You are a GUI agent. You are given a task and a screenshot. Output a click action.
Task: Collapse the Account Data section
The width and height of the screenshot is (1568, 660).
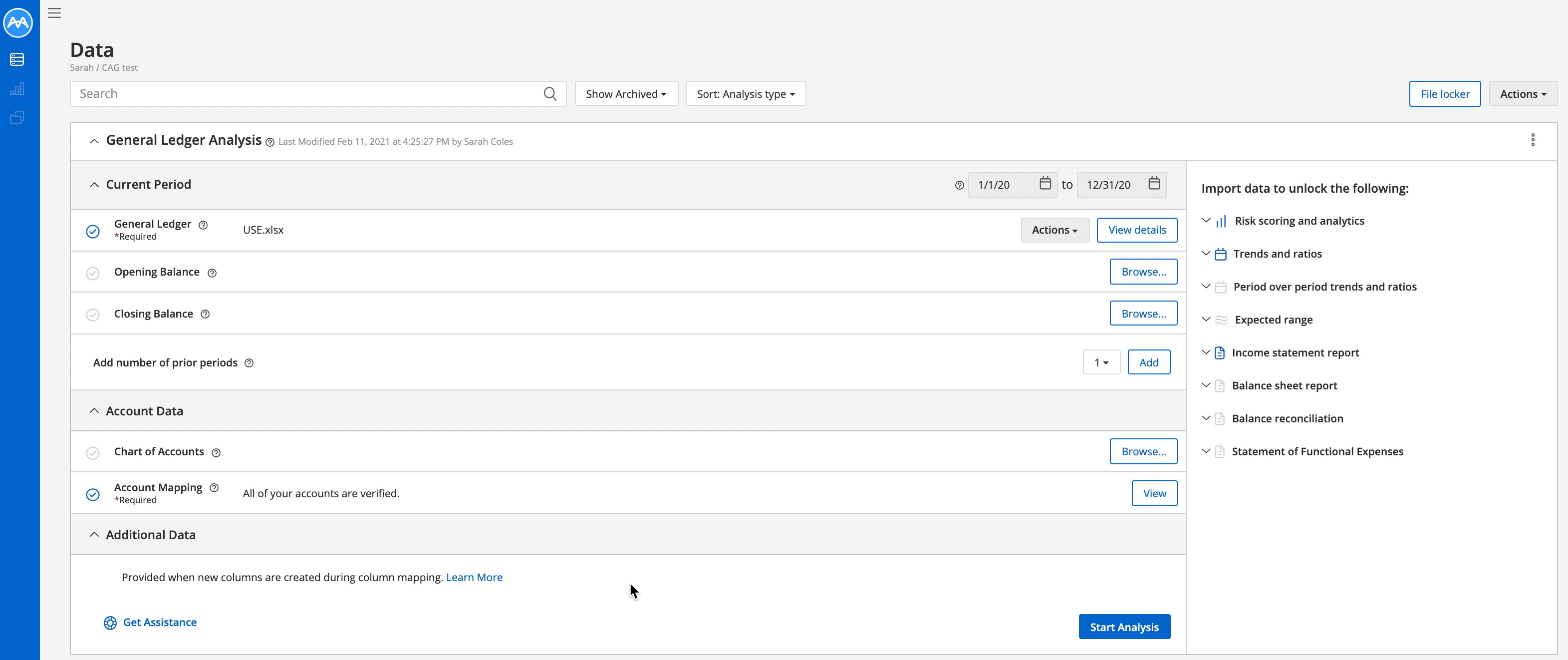pyautogui.click(x=94, y=411)
